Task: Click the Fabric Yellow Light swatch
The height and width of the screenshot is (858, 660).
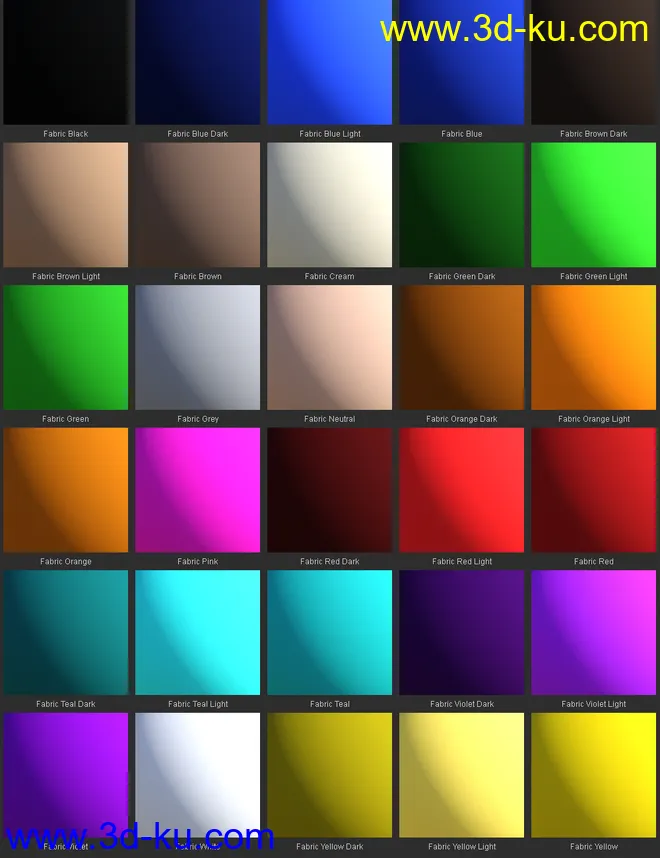Action: [462, 775]
